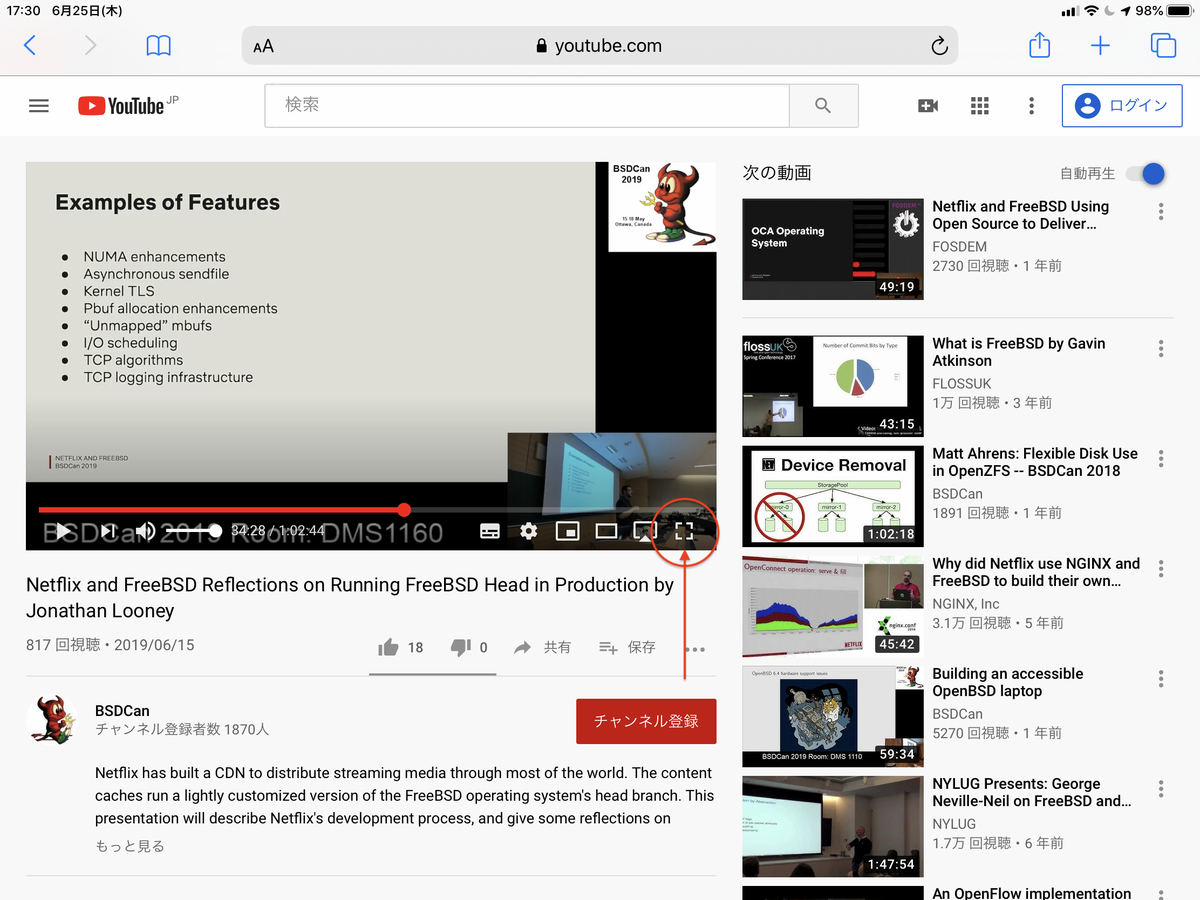Open 'Netflix and FreeBSD Using Open Source' title

point(1021,215)
